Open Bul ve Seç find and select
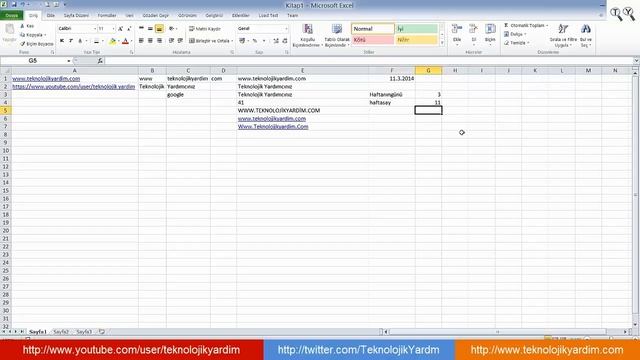 point(586,35)
